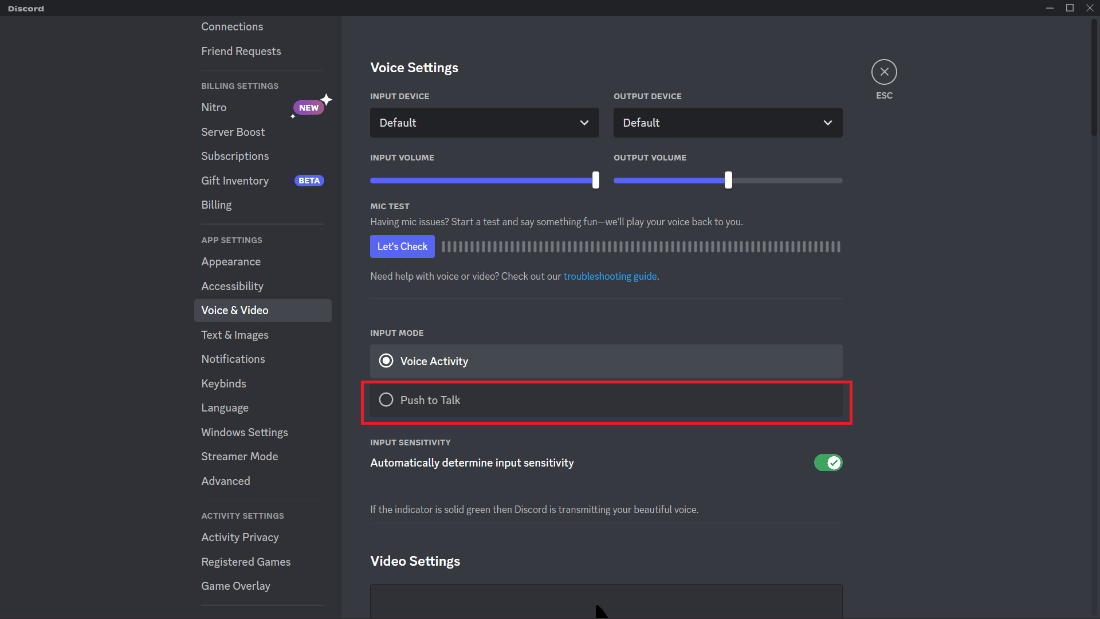Close settings with the ESC X icon
The image size is (1100, 619).
pos(884,72)
